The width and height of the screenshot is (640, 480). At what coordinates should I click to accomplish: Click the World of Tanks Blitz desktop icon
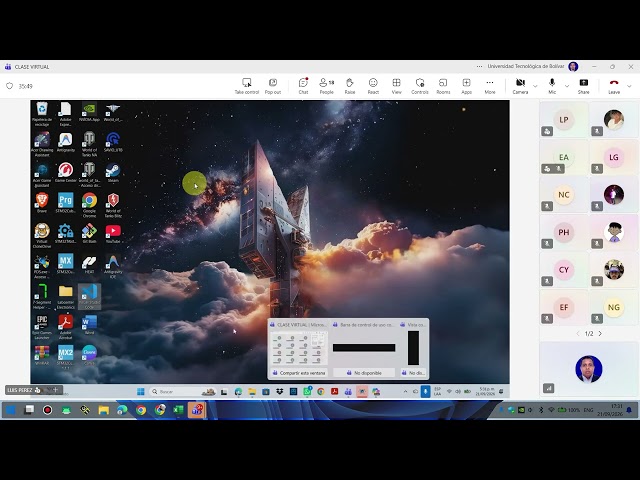[113, 204]
